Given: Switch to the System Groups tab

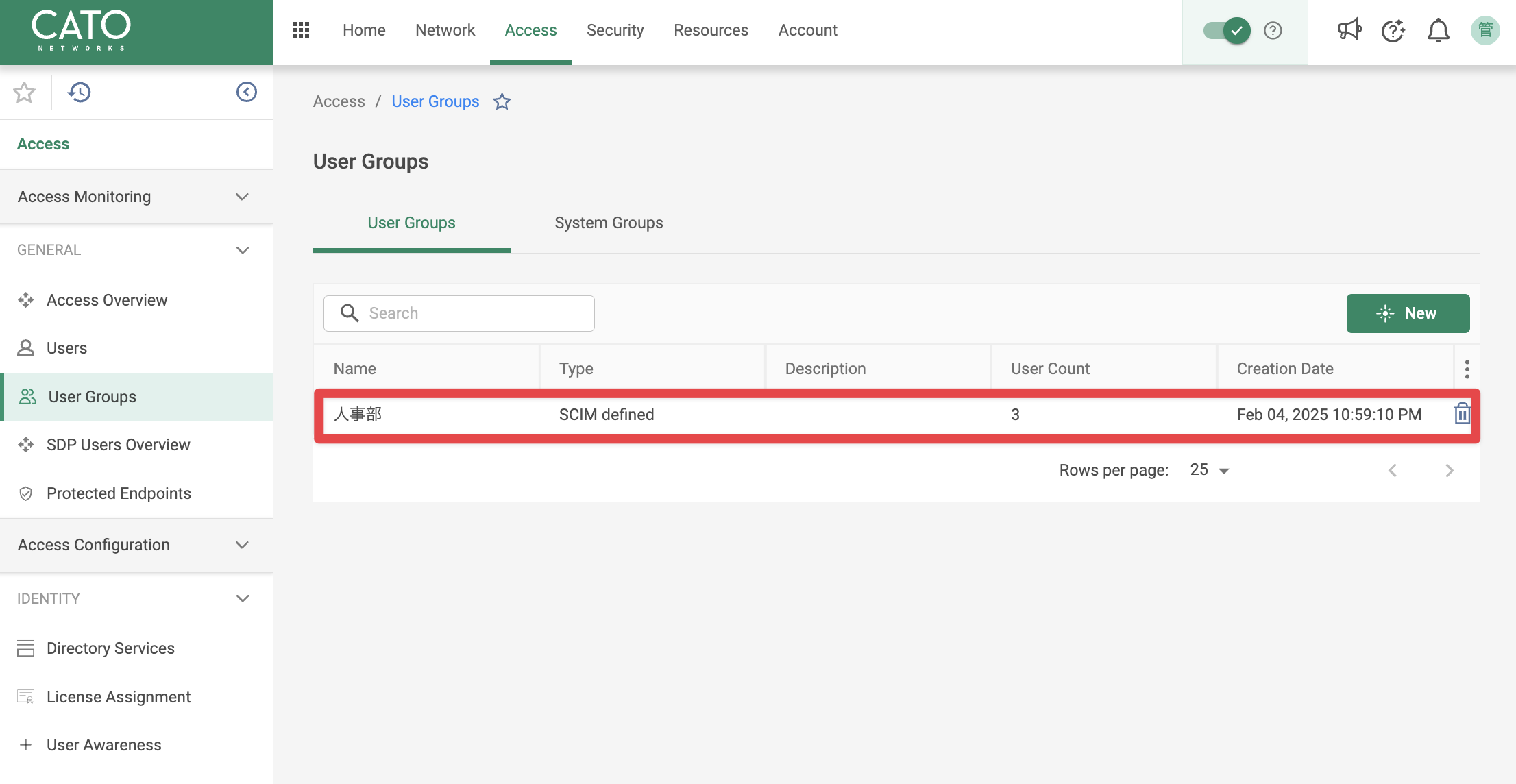Looking at the screenshot, I should 609,223.
